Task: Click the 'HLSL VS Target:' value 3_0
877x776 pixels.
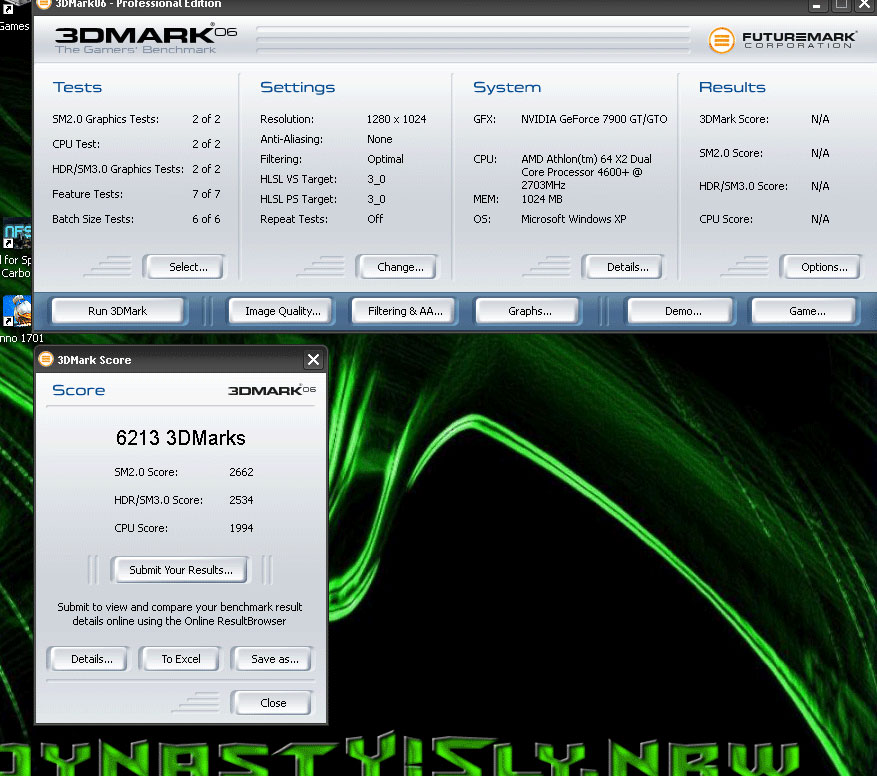Action: click(x=376, y=180)
